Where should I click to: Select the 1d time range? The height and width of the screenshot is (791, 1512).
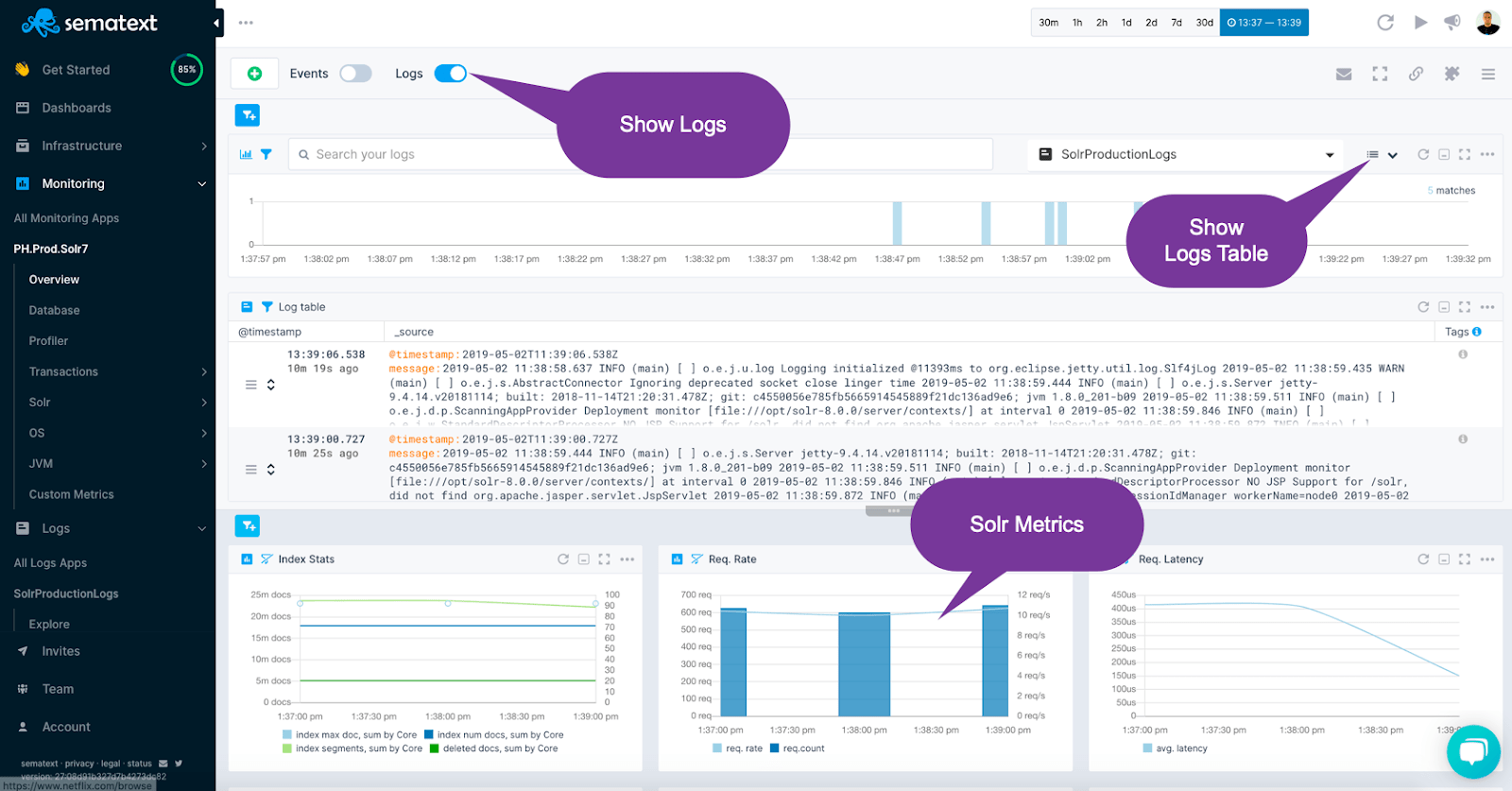[x=1126, y=23]
